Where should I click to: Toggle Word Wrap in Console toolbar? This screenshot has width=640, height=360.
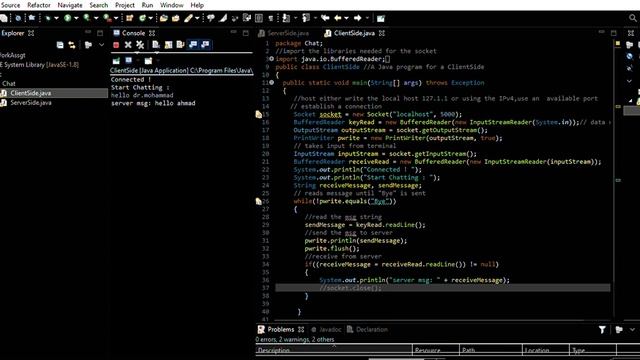point(180,45)
